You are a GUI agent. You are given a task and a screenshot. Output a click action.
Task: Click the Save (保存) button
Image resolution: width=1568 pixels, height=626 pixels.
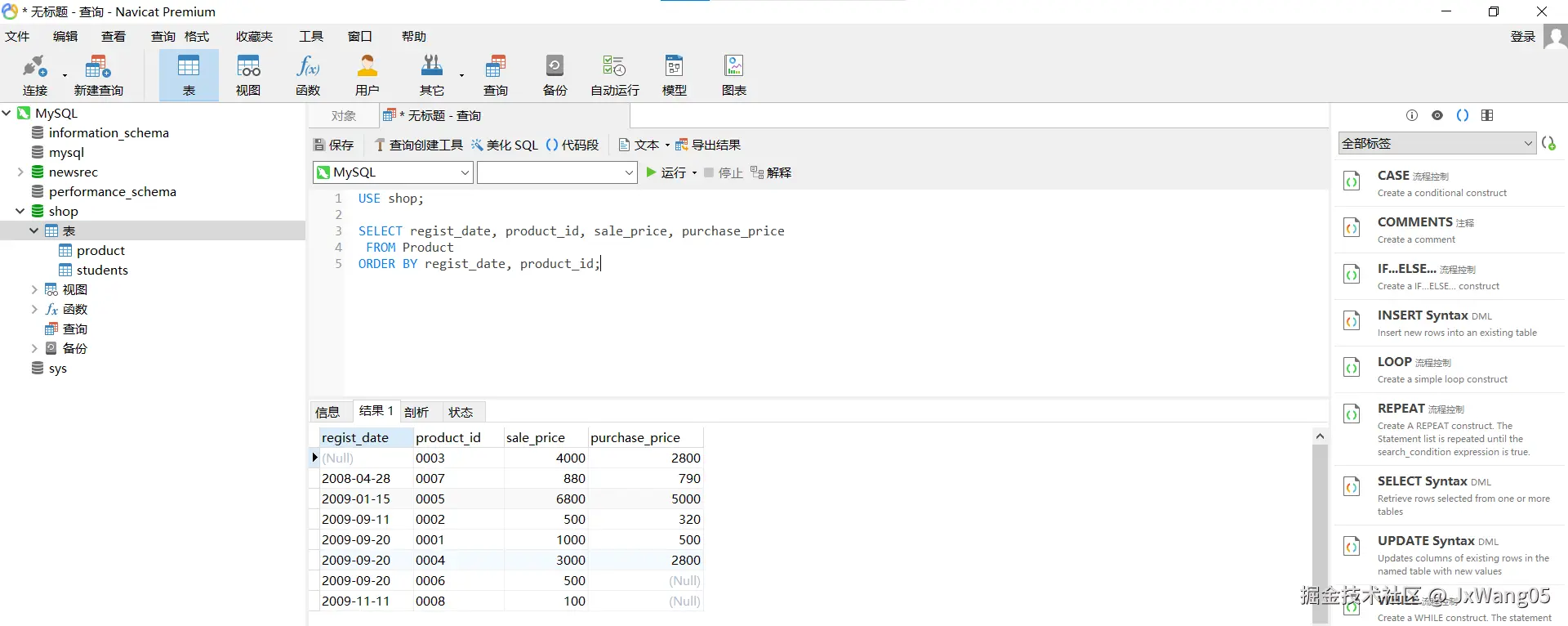pos(334,145)
